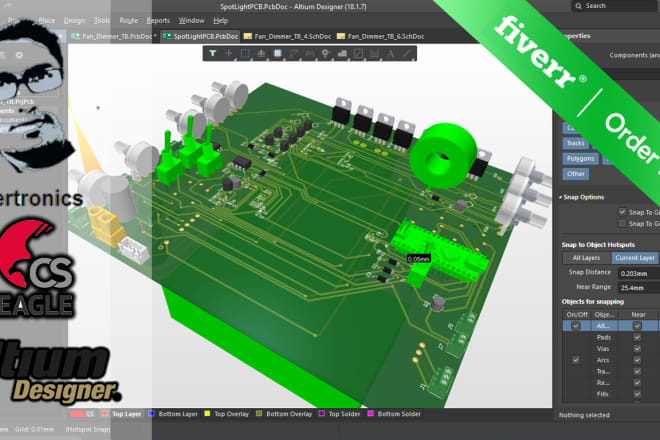Select the place line icon
This screenshot has height=440, width=660.
[x=407, y=53]
